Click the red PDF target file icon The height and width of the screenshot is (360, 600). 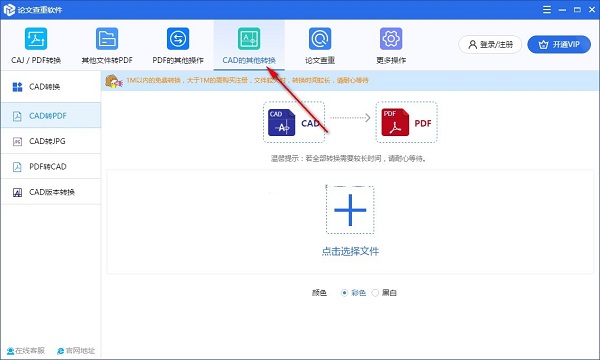(x=395, y=122)
